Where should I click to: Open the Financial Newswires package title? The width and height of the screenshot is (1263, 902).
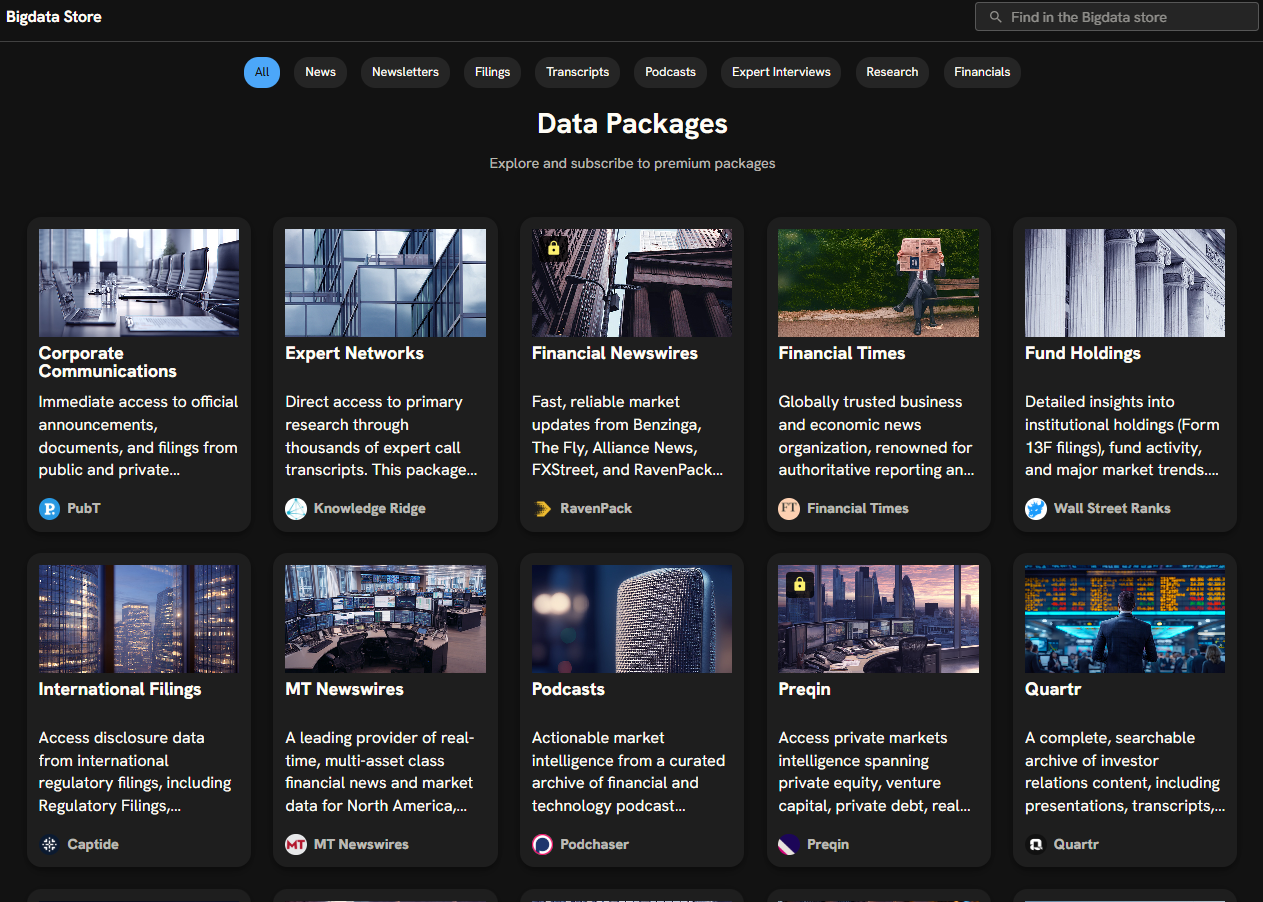[x=615, y=353]
